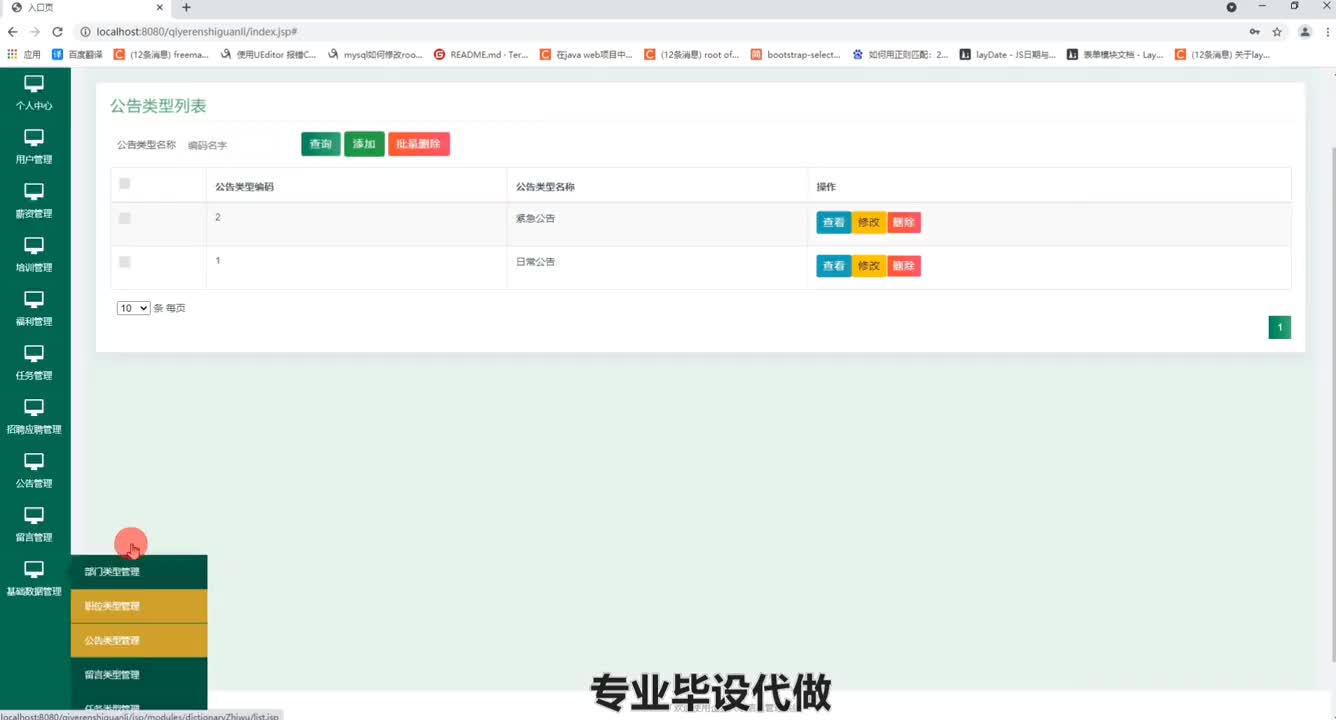1336x720 pixels.
Task: Open 公告管理 in the sidebar
Action: (x=34, y=470)
